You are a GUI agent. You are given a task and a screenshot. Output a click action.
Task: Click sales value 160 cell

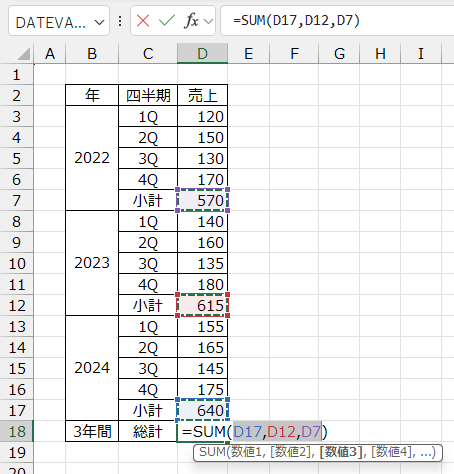tap(203, 242)
